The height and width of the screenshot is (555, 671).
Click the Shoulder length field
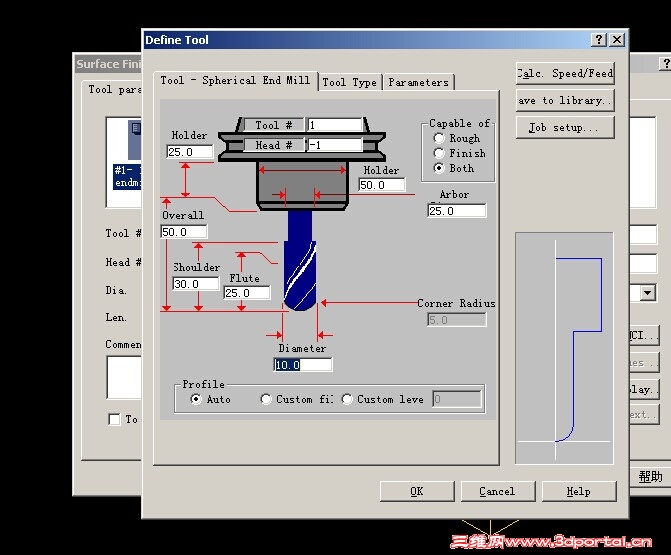pyautogui.click(x=196, y=284)
